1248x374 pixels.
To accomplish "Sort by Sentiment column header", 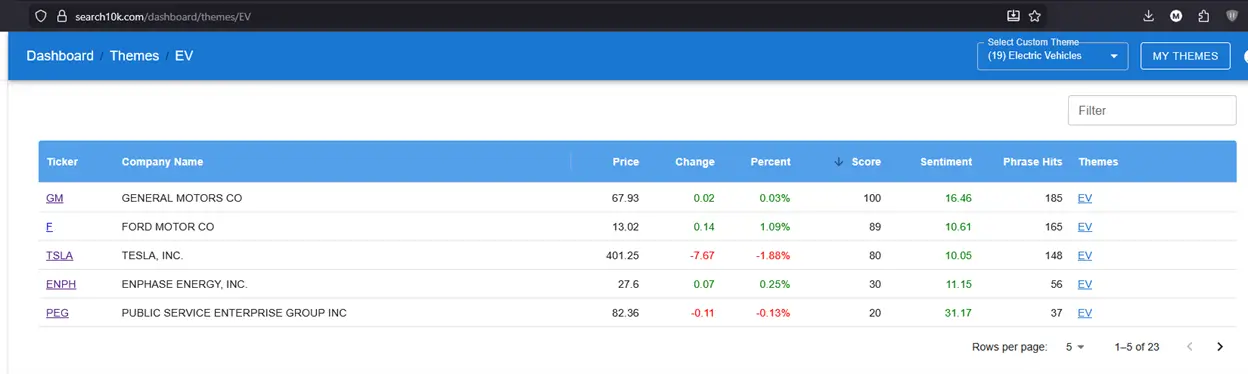I will coord(946,162).
